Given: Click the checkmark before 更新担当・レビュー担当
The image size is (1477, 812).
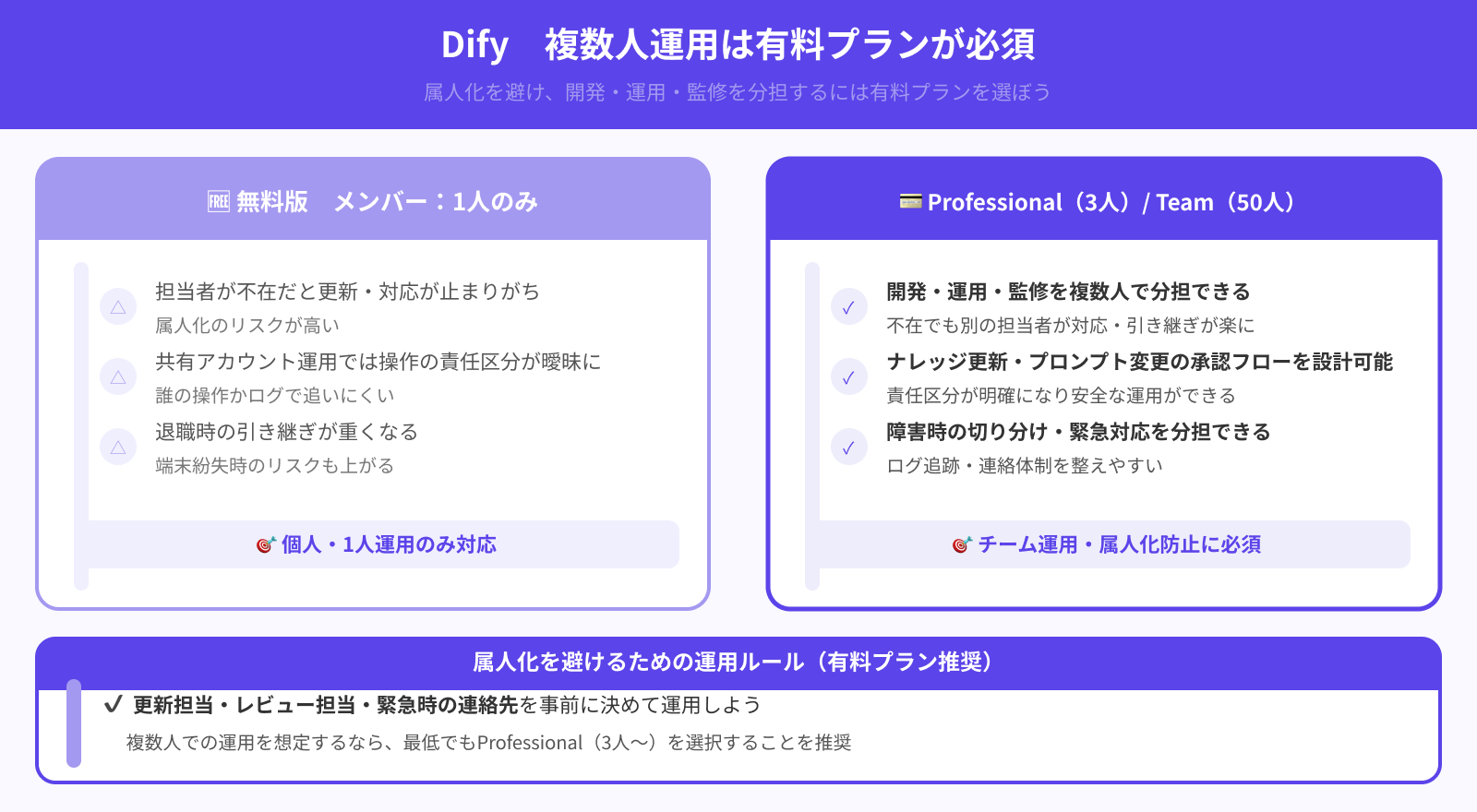Looking at the screenshot, I should pos(114,705).
